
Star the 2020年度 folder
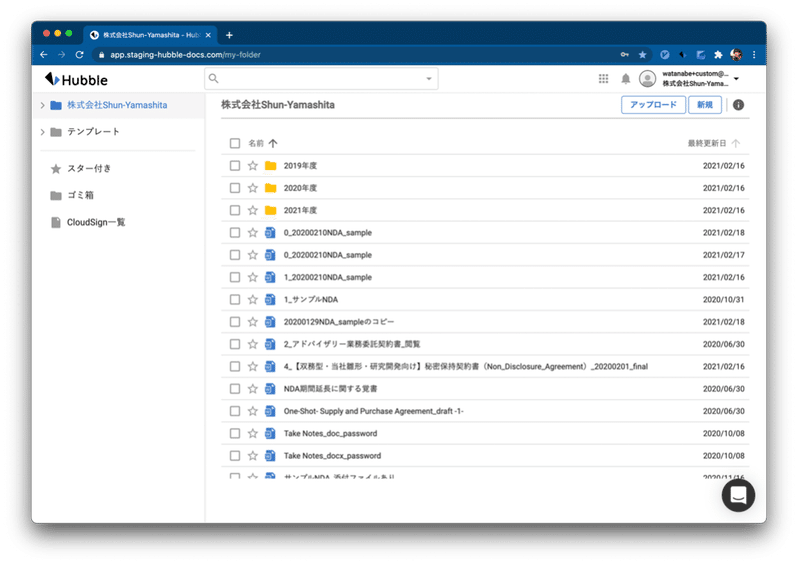point(253,188)
